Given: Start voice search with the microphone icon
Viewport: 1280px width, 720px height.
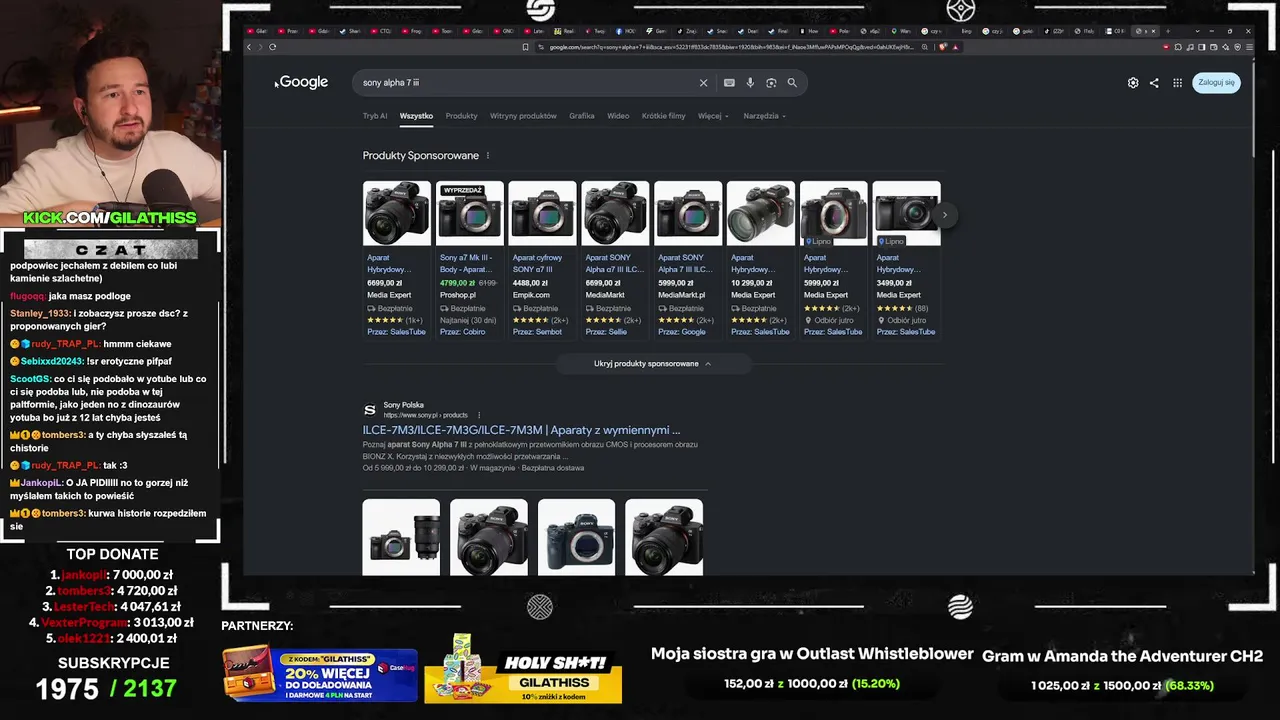Looking at the screenshot, I should (750, 83).
